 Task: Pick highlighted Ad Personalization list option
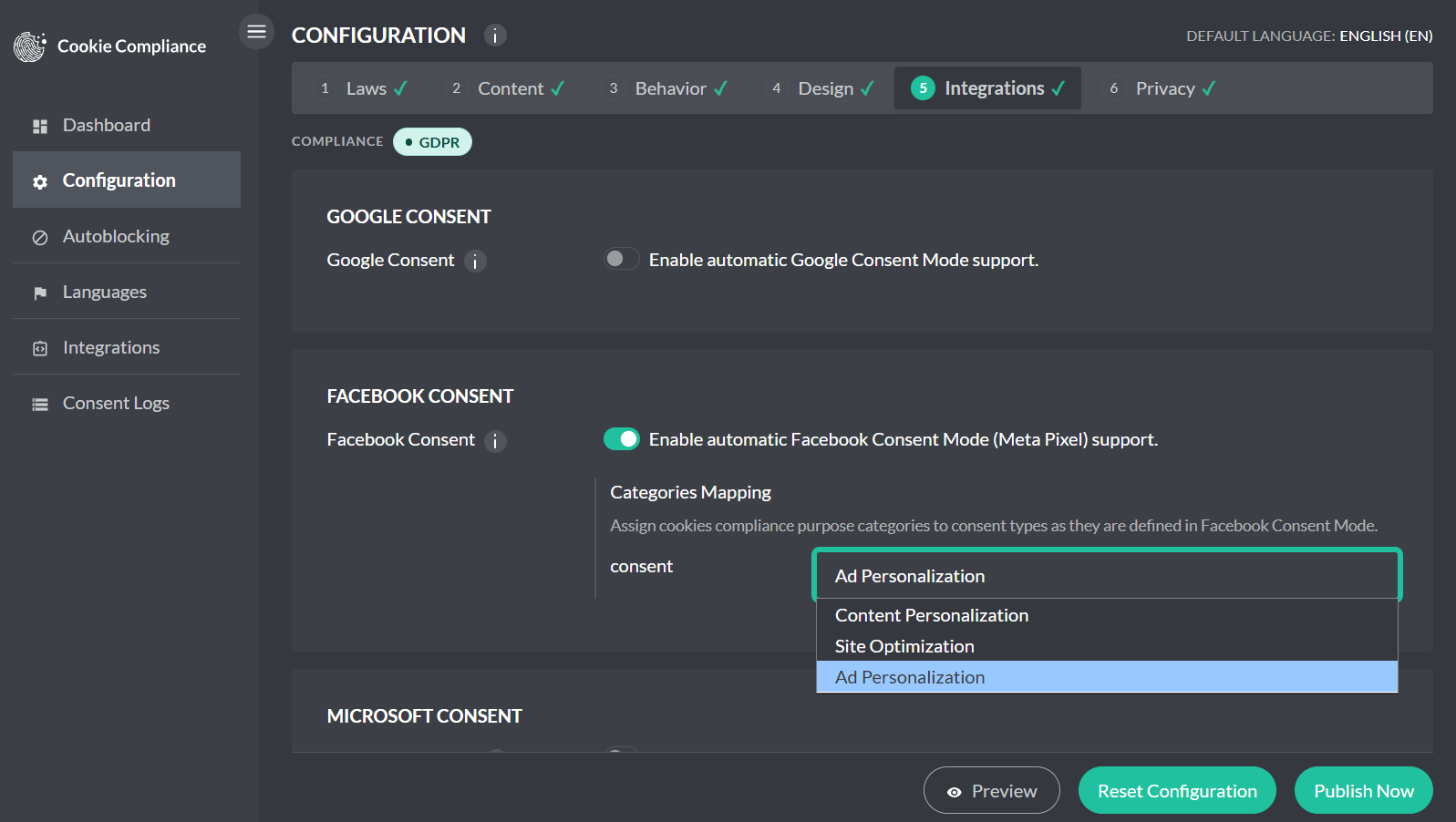coord(1107,677)
